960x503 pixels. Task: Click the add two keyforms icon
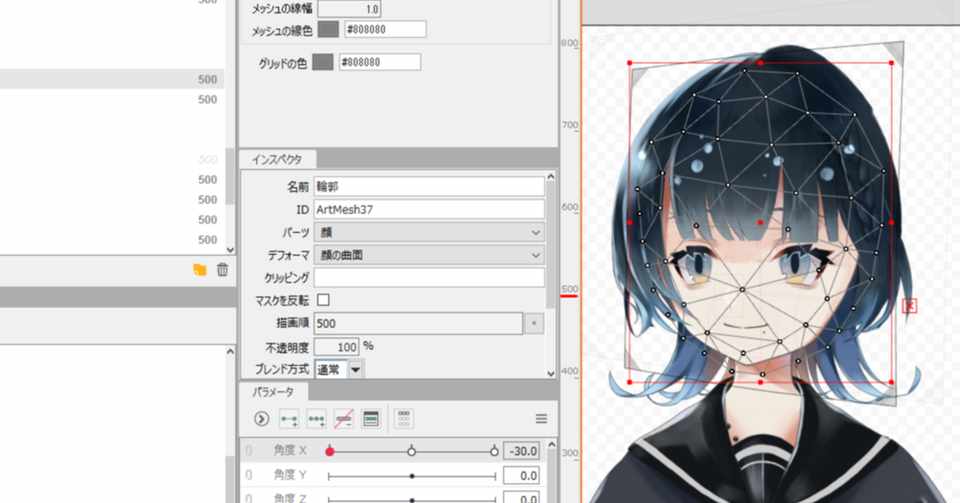click(289, 419)
